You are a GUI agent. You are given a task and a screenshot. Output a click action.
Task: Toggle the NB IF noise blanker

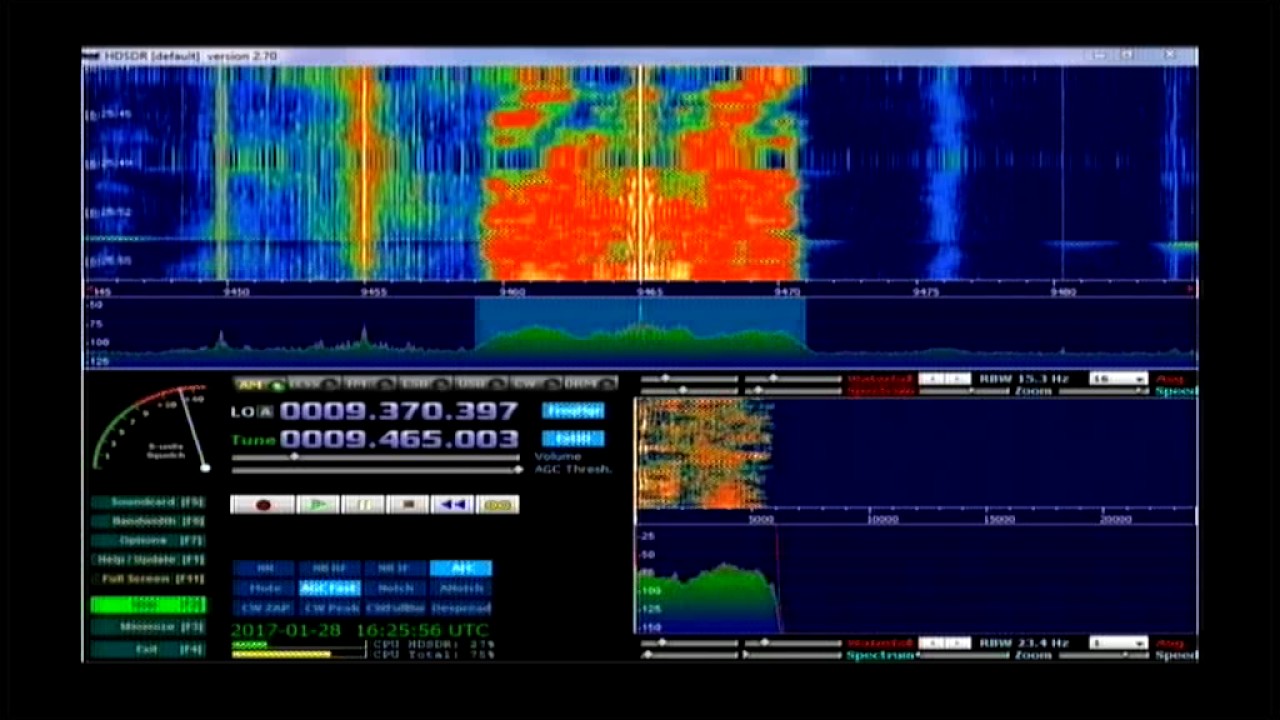tap(395, 568)
